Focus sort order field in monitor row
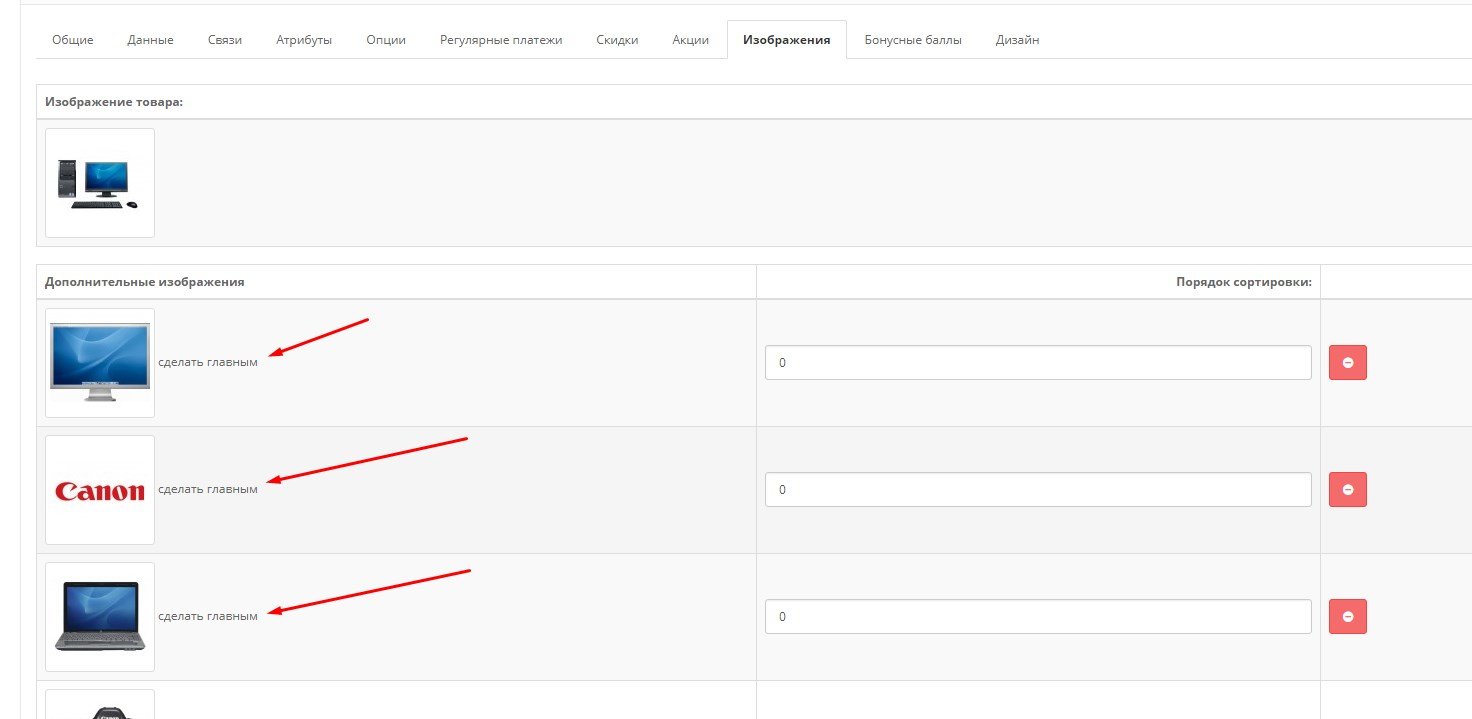1472x719 pixels. 1038,363
